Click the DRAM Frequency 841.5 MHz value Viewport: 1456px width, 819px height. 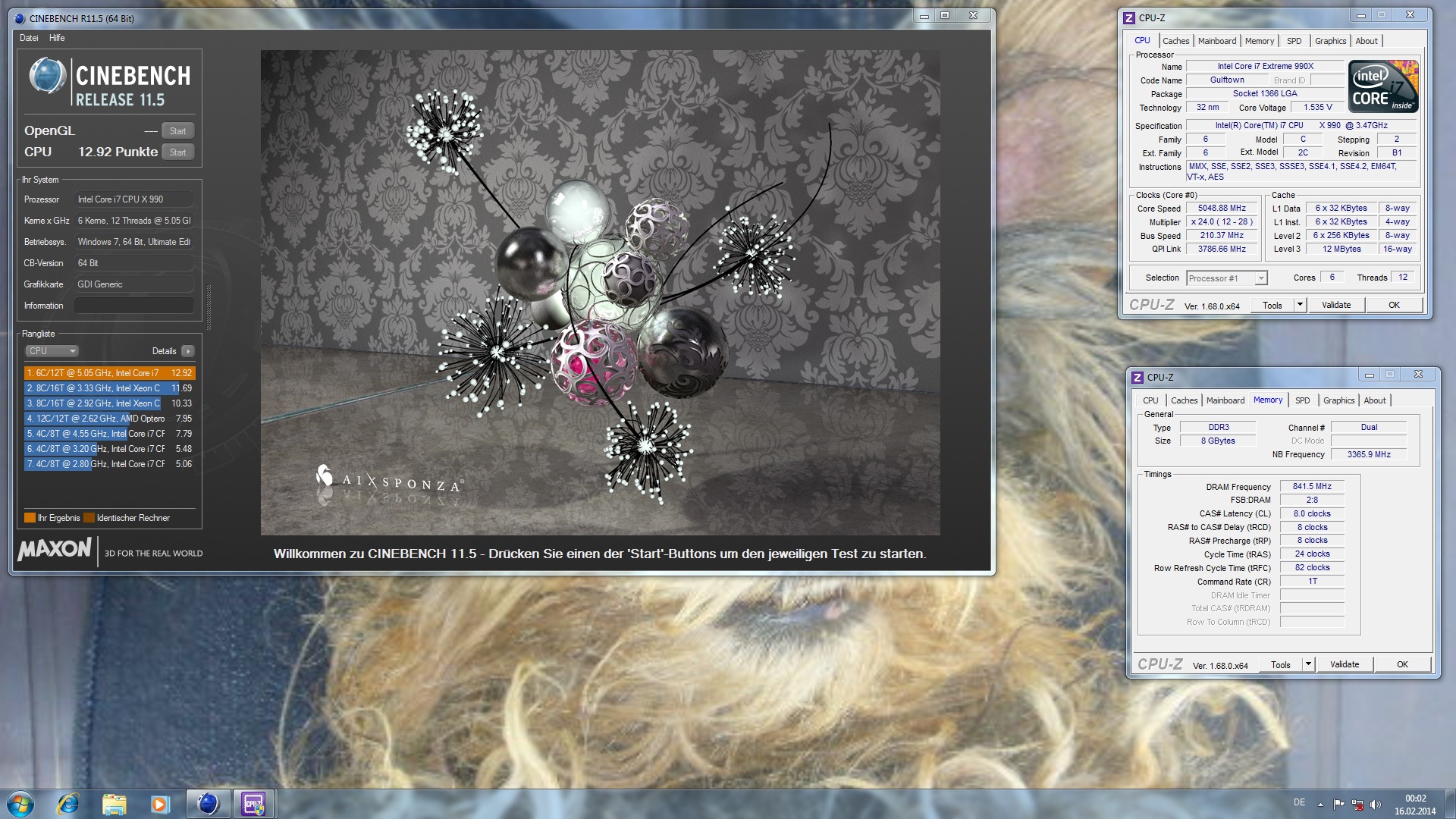1312,486
